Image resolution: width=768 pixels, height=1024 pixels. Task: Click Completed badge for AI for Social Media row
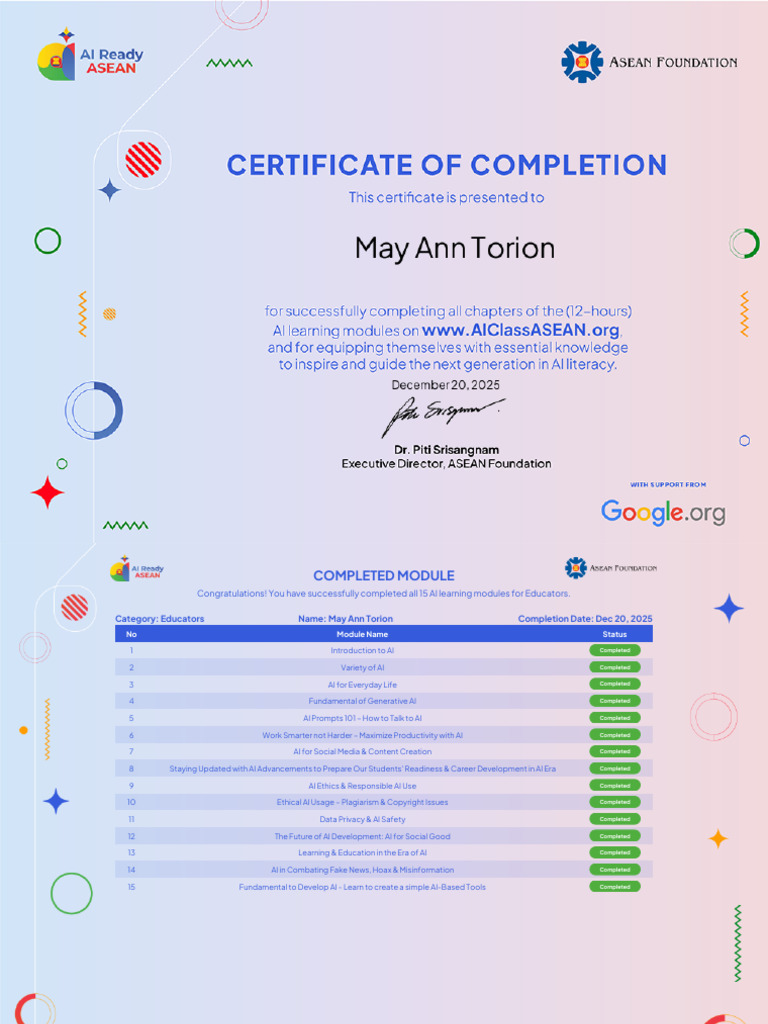(615, 752)
